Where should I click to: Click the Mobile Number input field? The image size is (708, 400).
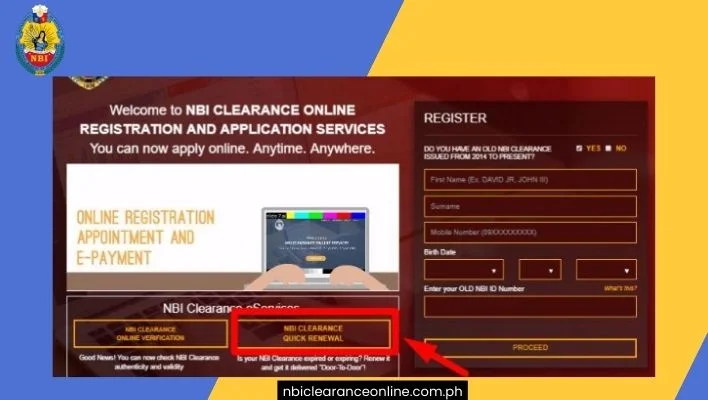click(530, 233)
